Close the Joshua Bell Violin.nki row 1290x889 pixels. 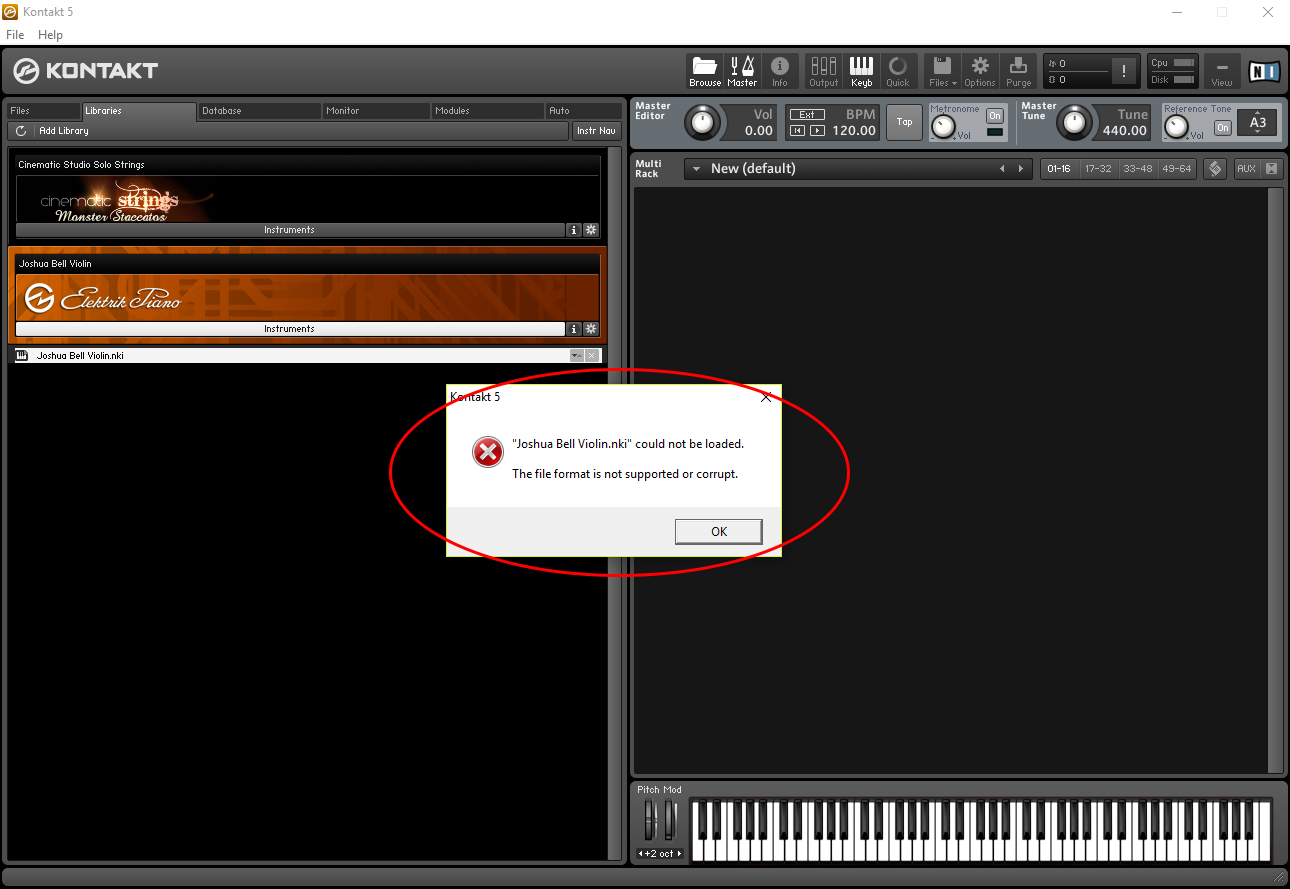click(592, 355)
